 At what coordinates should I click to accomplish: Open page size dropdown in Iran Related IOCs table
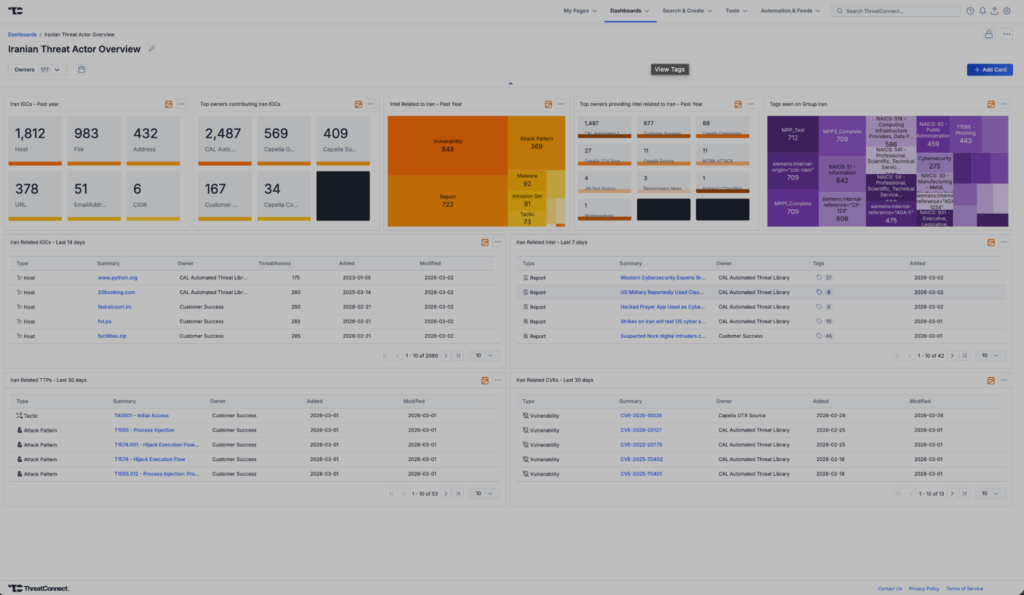[482, 355]
